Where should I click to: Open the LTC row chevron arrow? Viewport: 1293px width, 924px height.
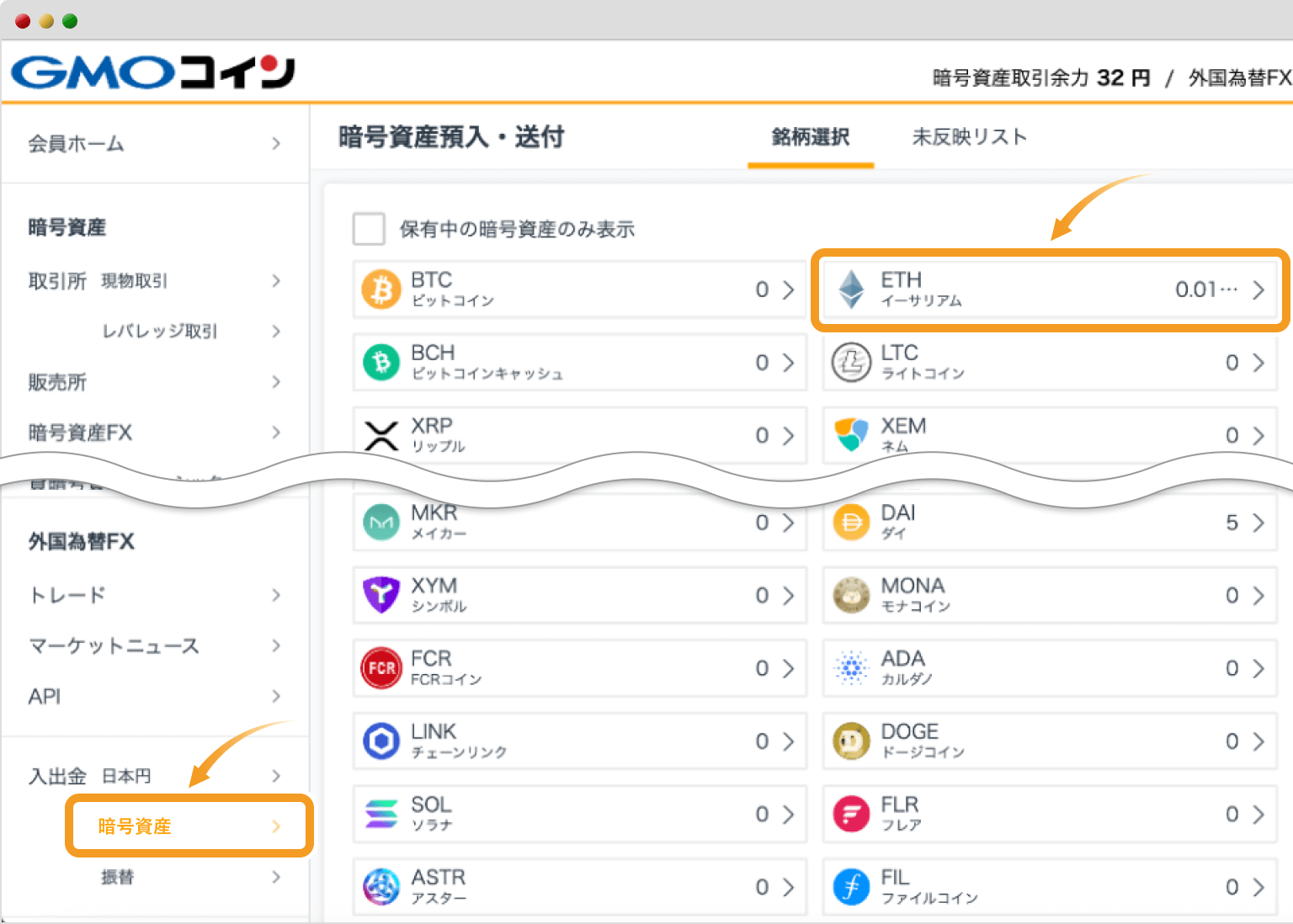click(x=1258, y=363)
